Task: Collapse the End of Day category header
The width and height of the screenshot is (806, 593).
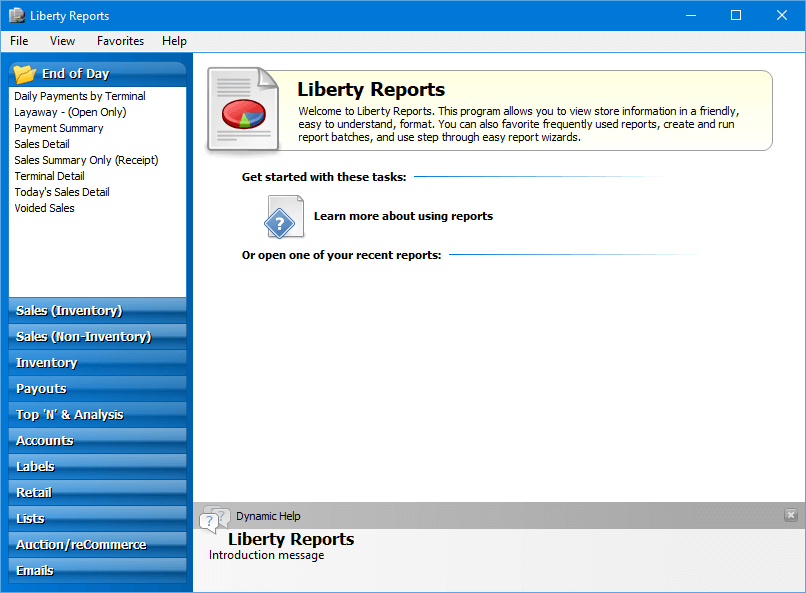Action: [x=97, y=74]
